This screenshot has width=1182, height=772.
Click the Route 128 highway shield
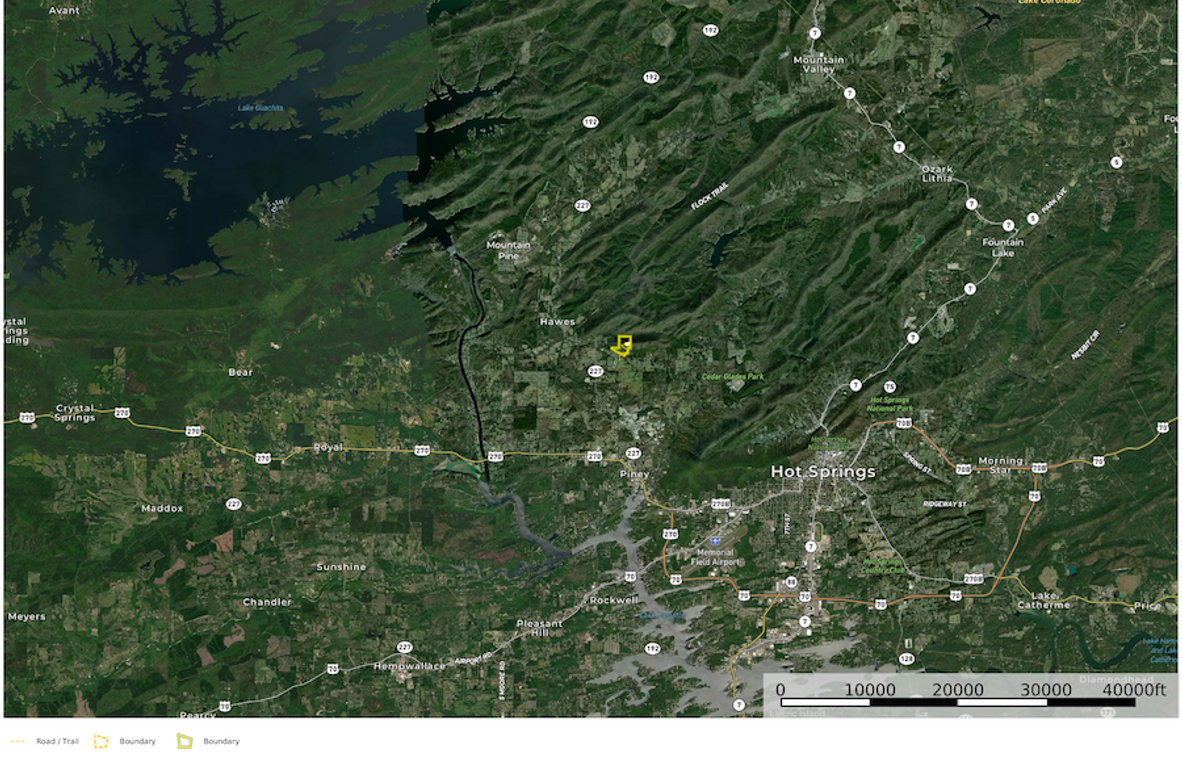coord(906,659)
